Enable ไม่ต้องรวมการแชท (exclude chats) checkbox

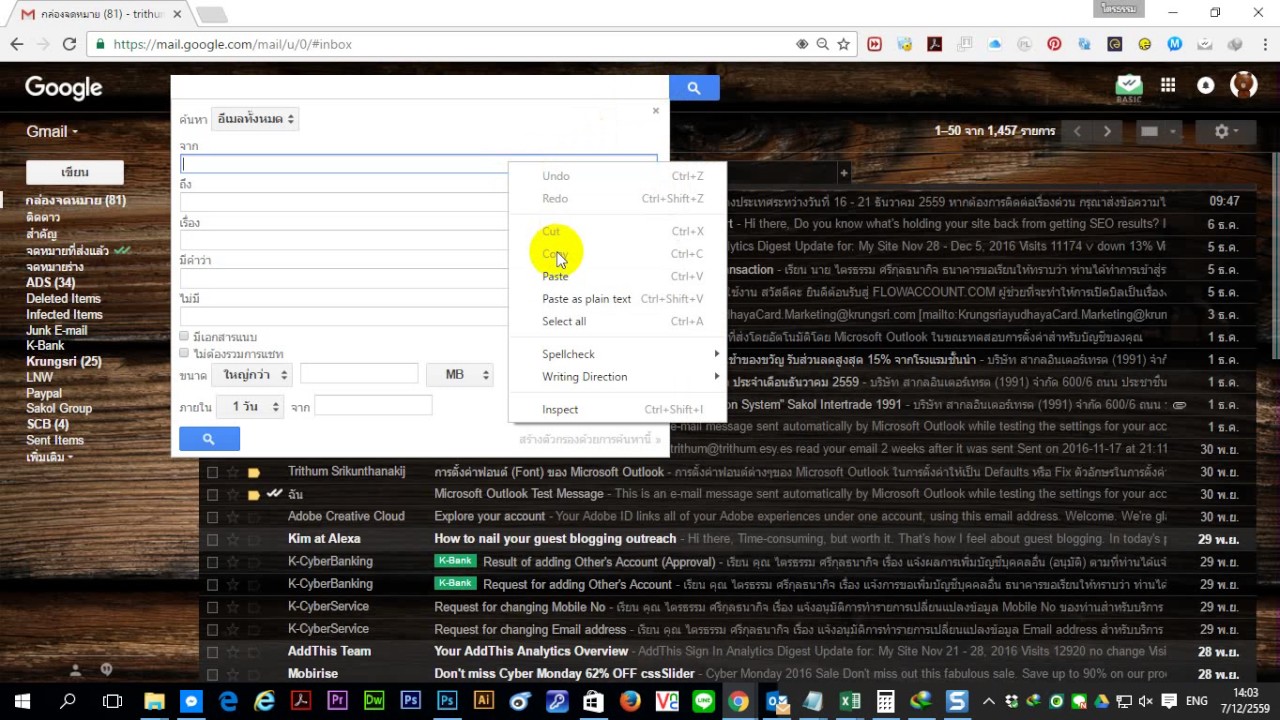(x=184, y=353)
